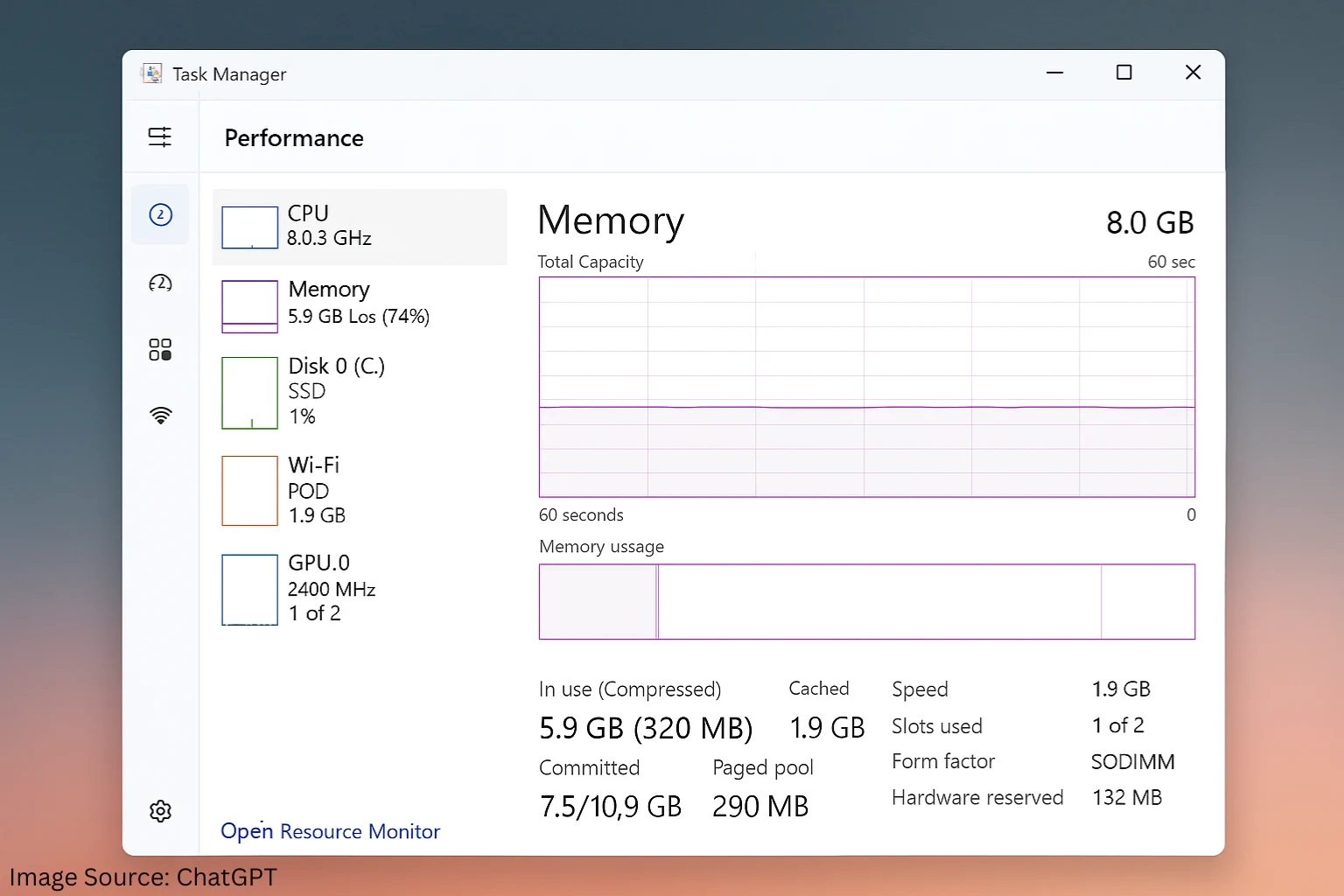Click the circled 2 sidebar icon

coord(160,214)
